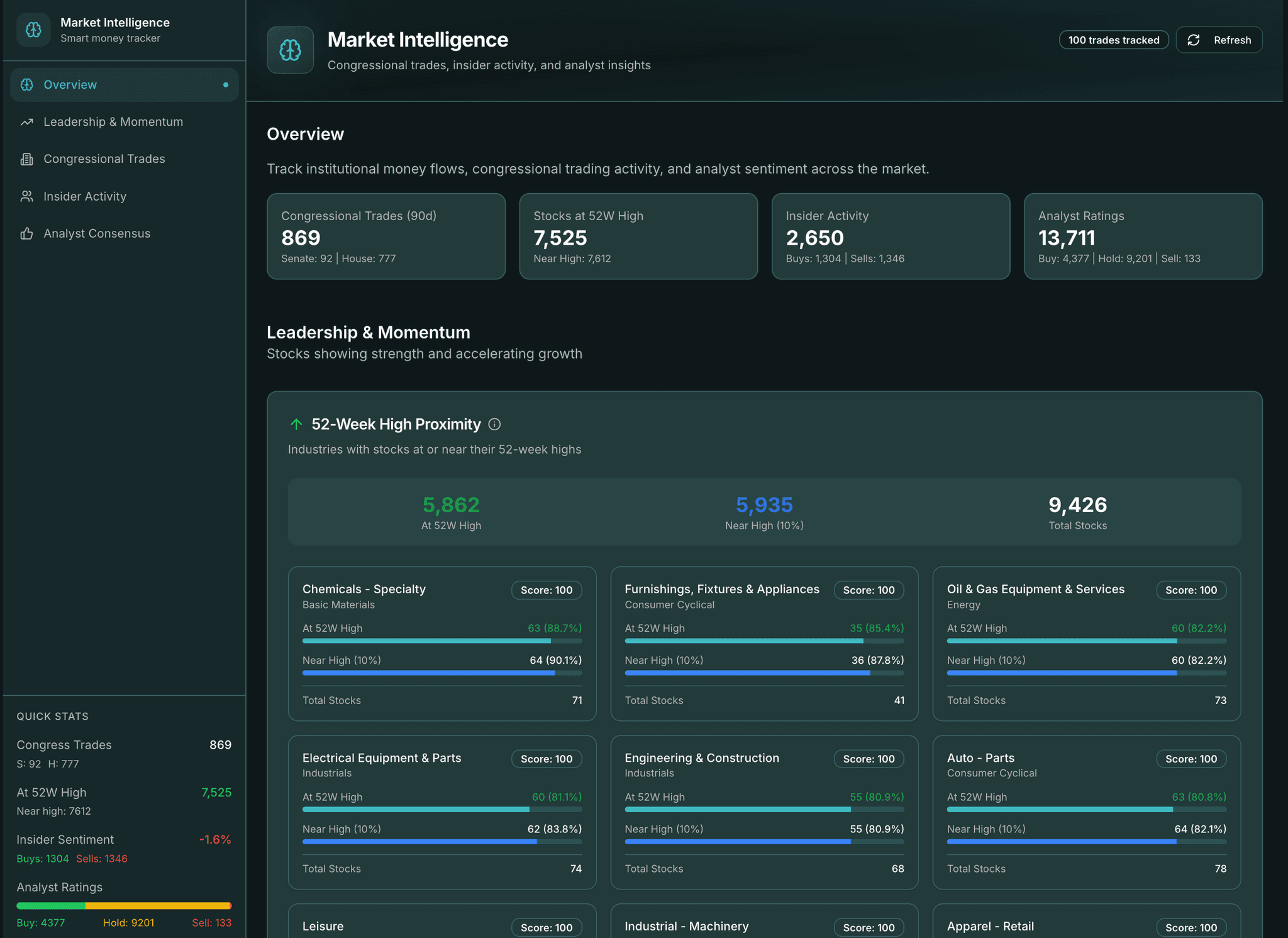Click the 7,525 quick stat value
The height and width of the screenshot is (938, 1288).
216,793
